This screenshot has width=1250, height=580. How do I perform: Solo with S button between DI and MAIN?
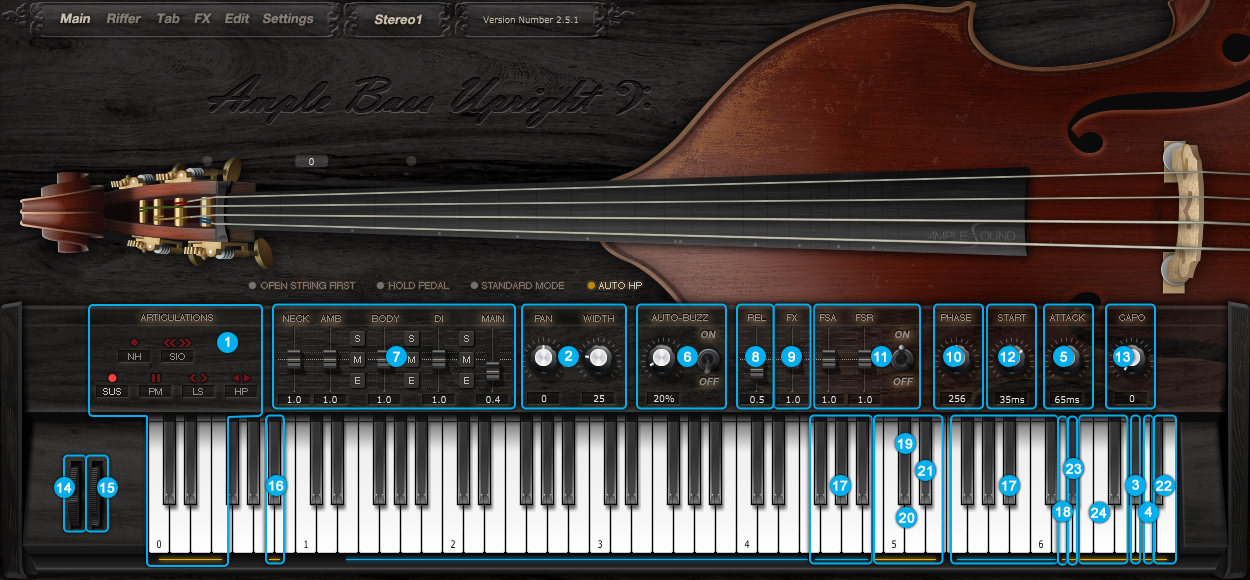[x=466, y=338]
